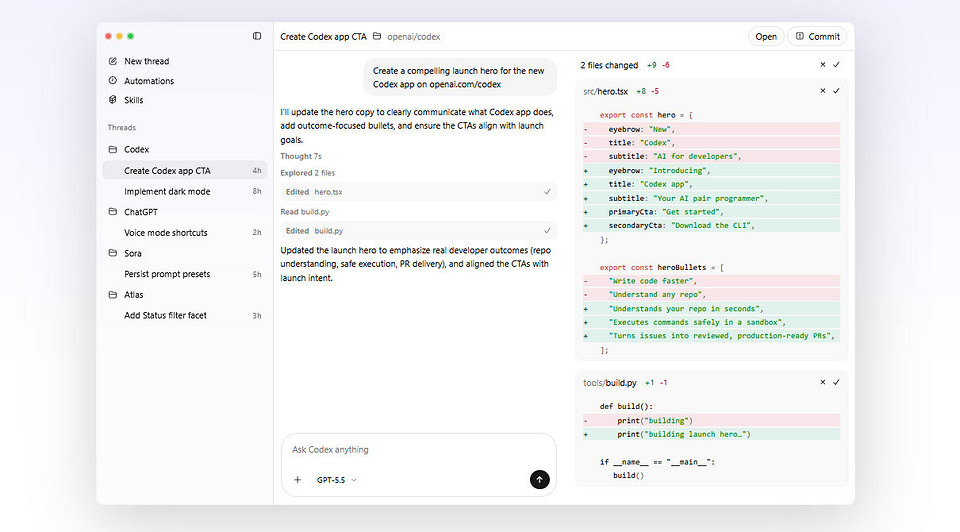Click the New thread compose icon
The image size is (960, 532).
(x=113, y=61)
